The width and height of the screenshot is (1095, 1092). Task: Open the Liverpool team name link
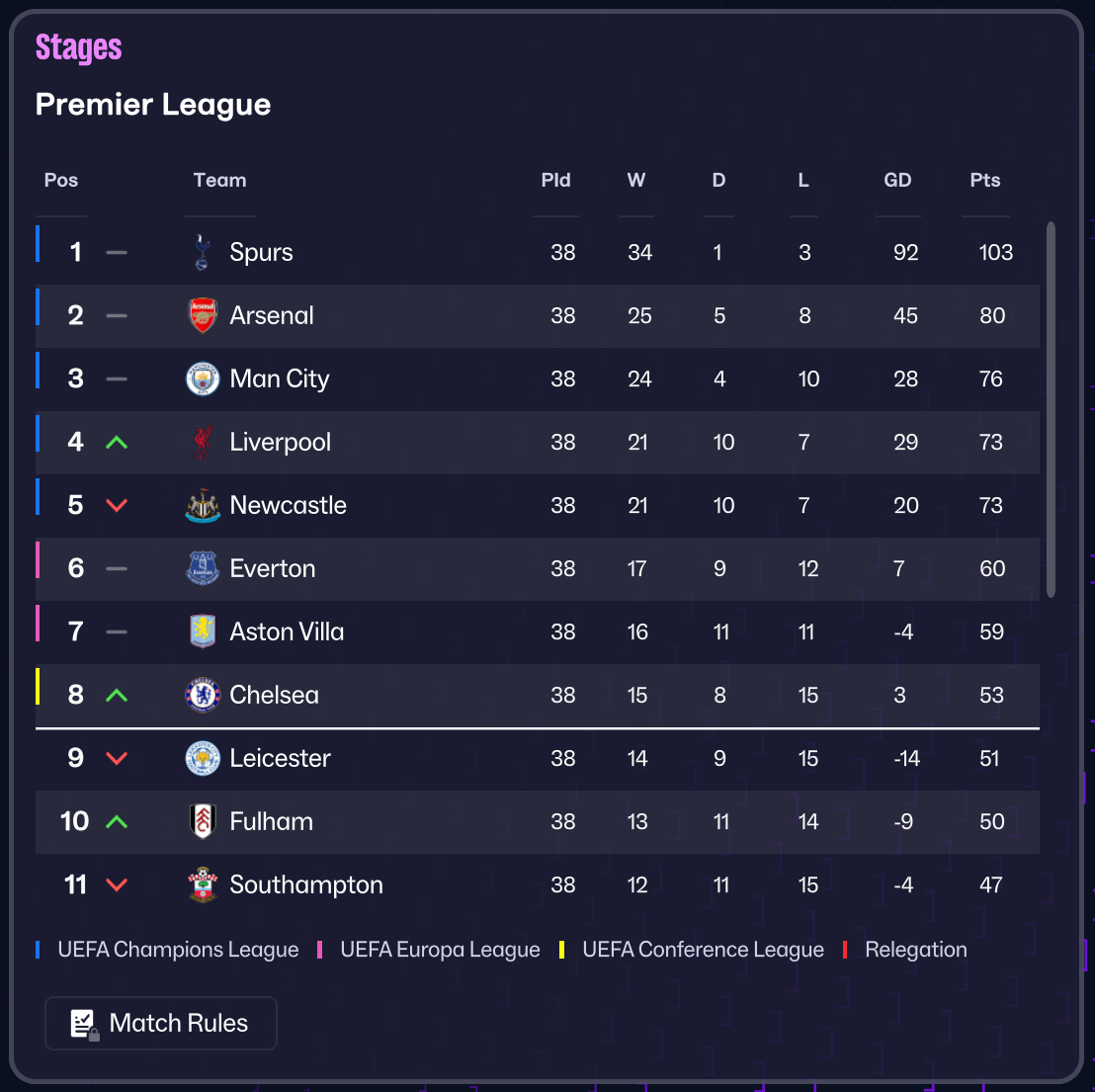click(281, 442)
